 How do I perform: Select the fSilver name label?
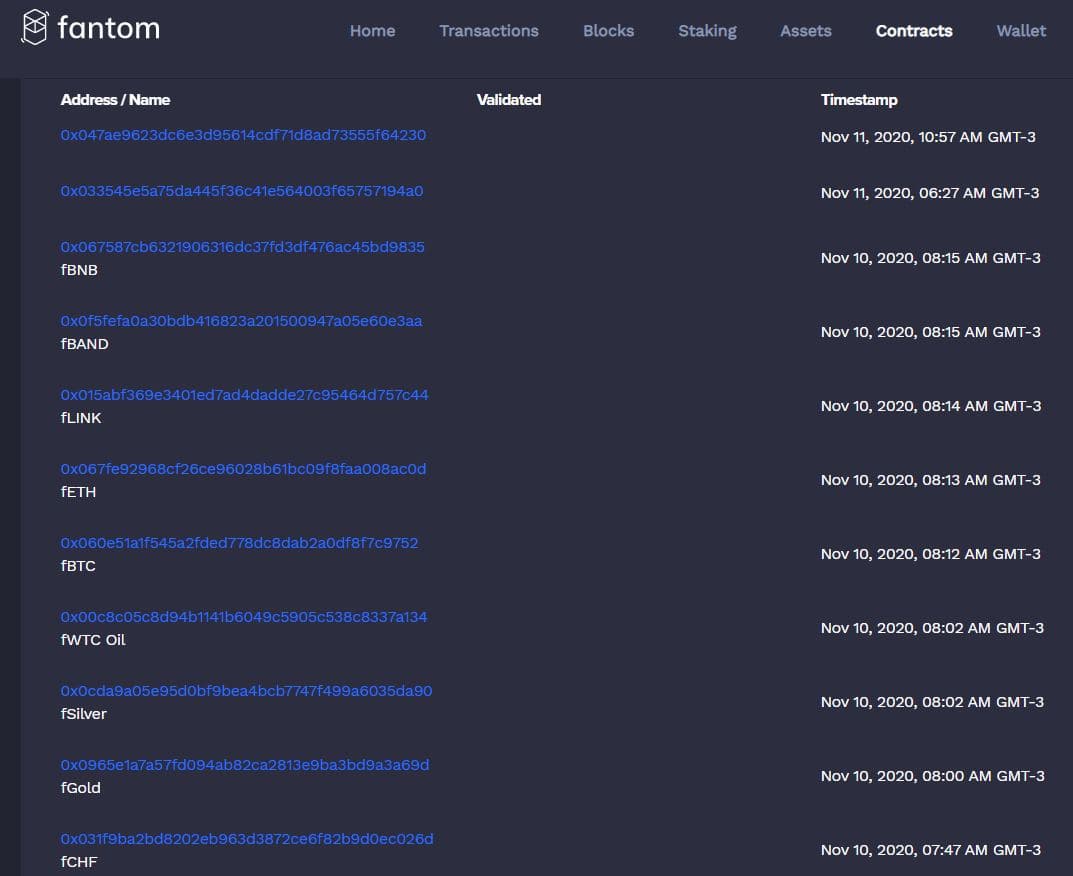coord(83,714)
